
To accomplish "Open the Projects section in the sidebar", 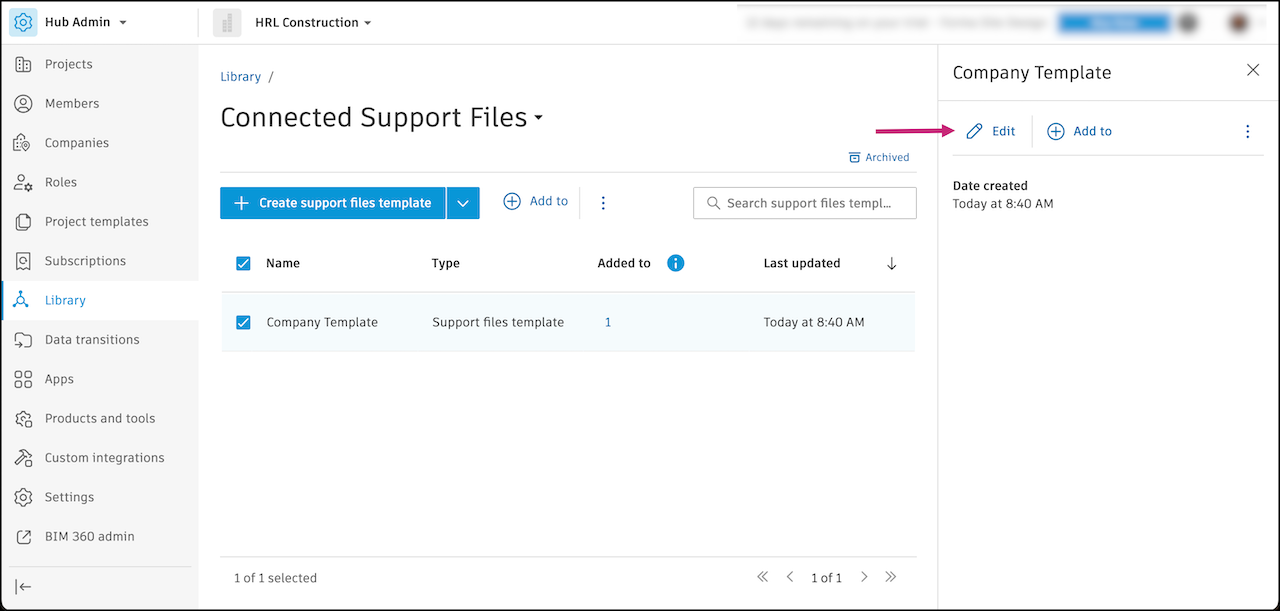I will 67,63.
